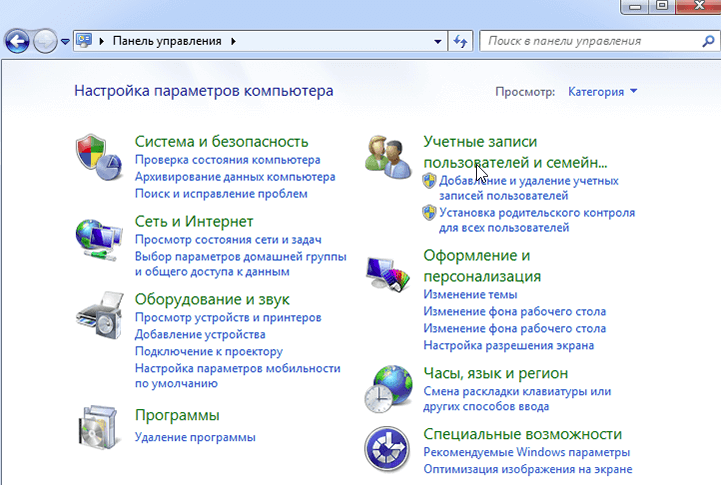This screenshot has height=485, width=721.
Task: Open Учетные записи пользователей category
Action: 515,152
